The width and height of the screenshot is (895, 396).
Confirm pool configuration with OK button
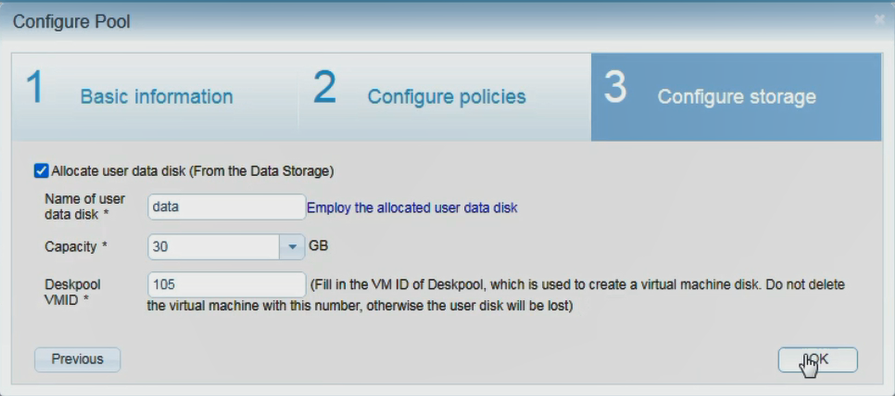(817, 359)
